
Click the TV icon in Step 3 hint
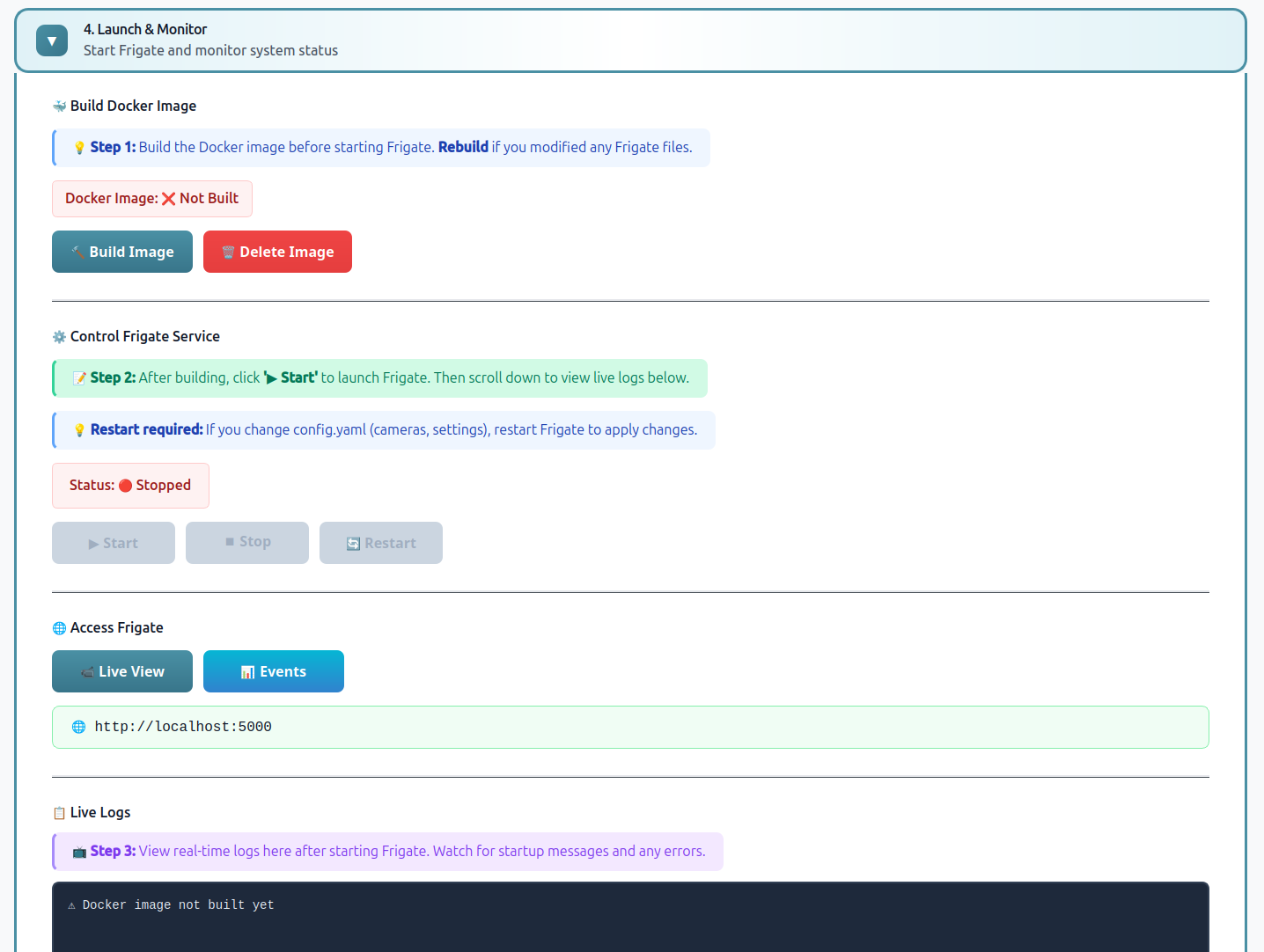79,852
